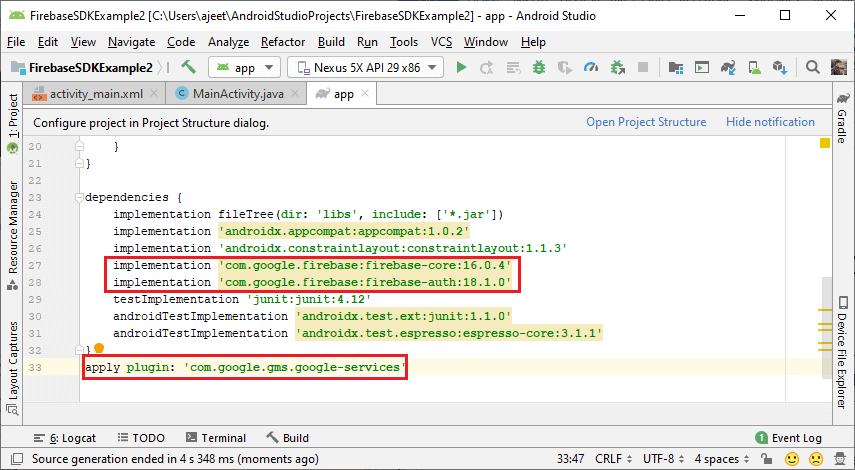This screenshot has height=470, width=855.
Task: Open the View menu
Action: click(x=83, y=42)
